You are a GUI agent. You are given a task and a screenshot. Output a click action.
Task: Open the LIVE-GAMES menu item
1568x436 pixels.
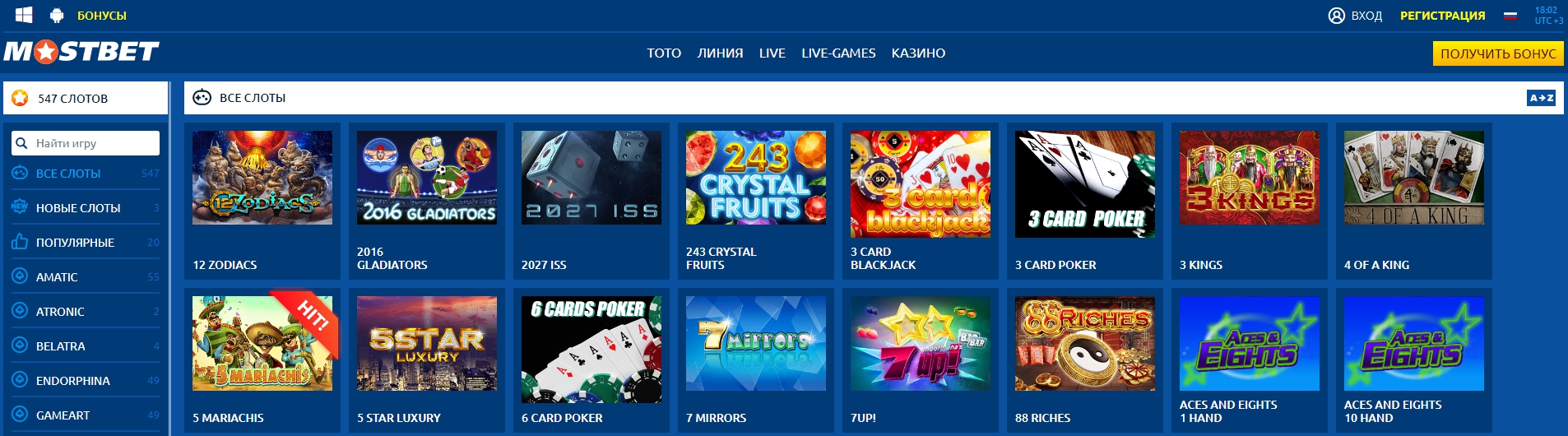838,53
